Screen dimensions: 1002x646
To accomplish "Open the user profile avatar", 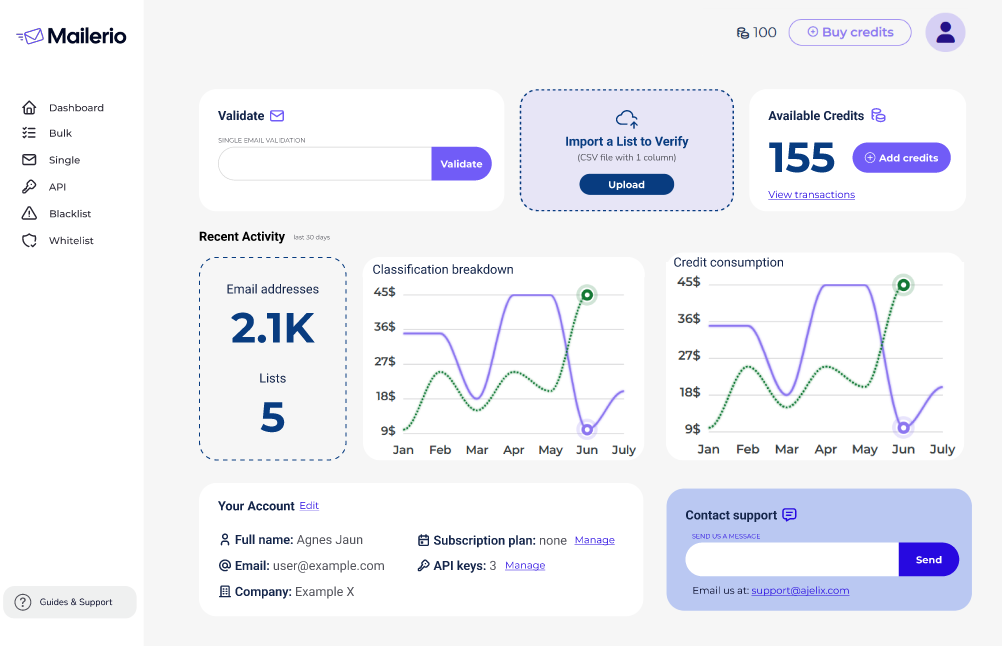I will coord(945,33).
